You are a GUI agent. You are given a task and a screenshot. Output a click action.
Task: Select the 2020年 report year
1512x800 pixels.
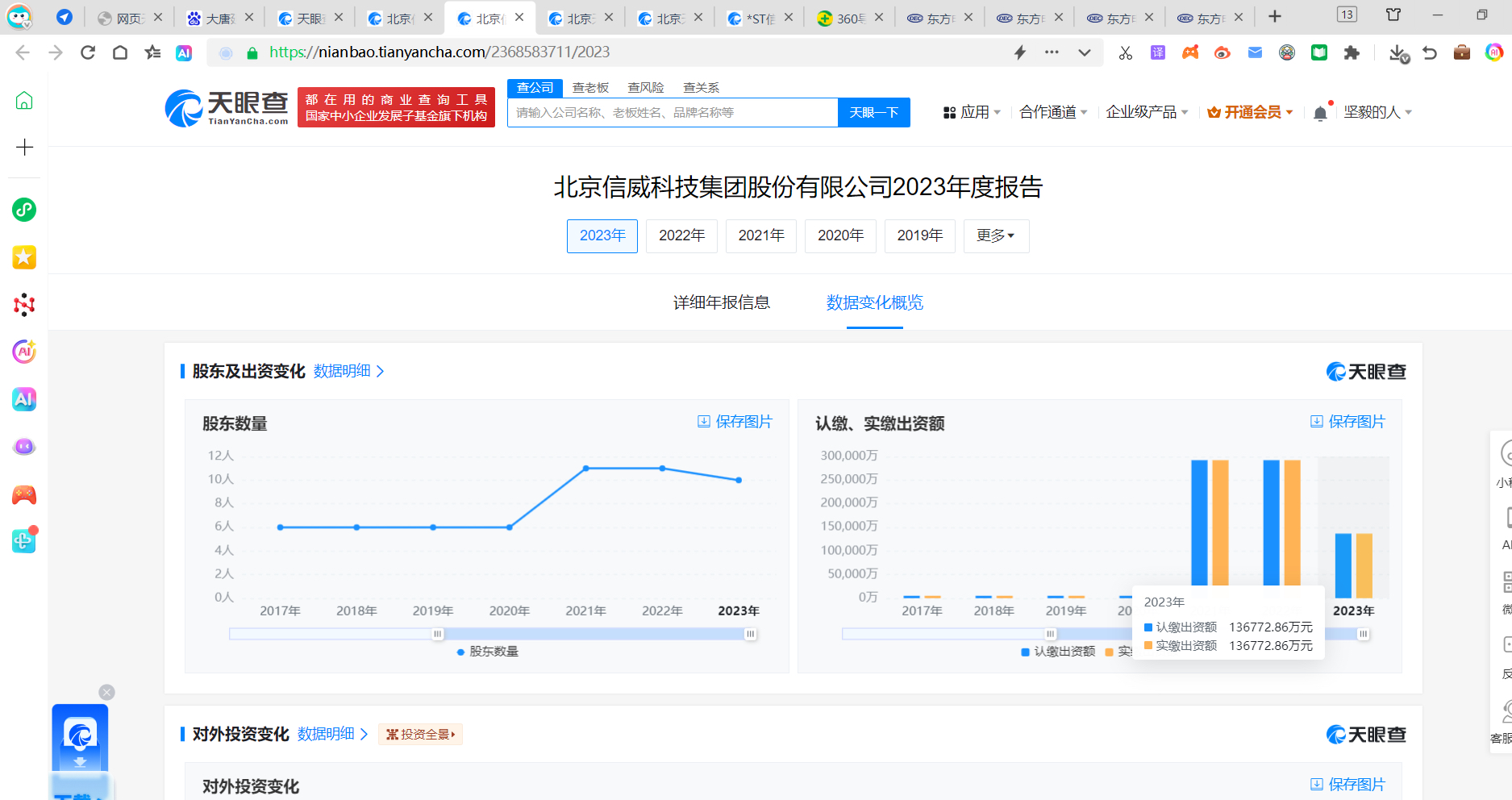[x=840, y=235]
